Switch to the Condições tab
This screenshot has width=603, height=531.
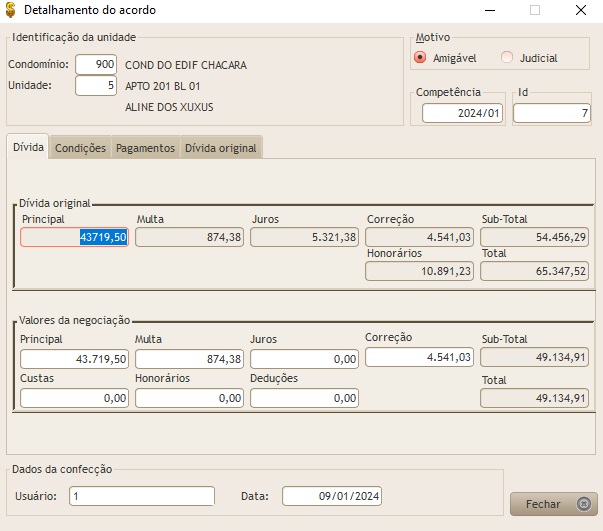[80, 148]
